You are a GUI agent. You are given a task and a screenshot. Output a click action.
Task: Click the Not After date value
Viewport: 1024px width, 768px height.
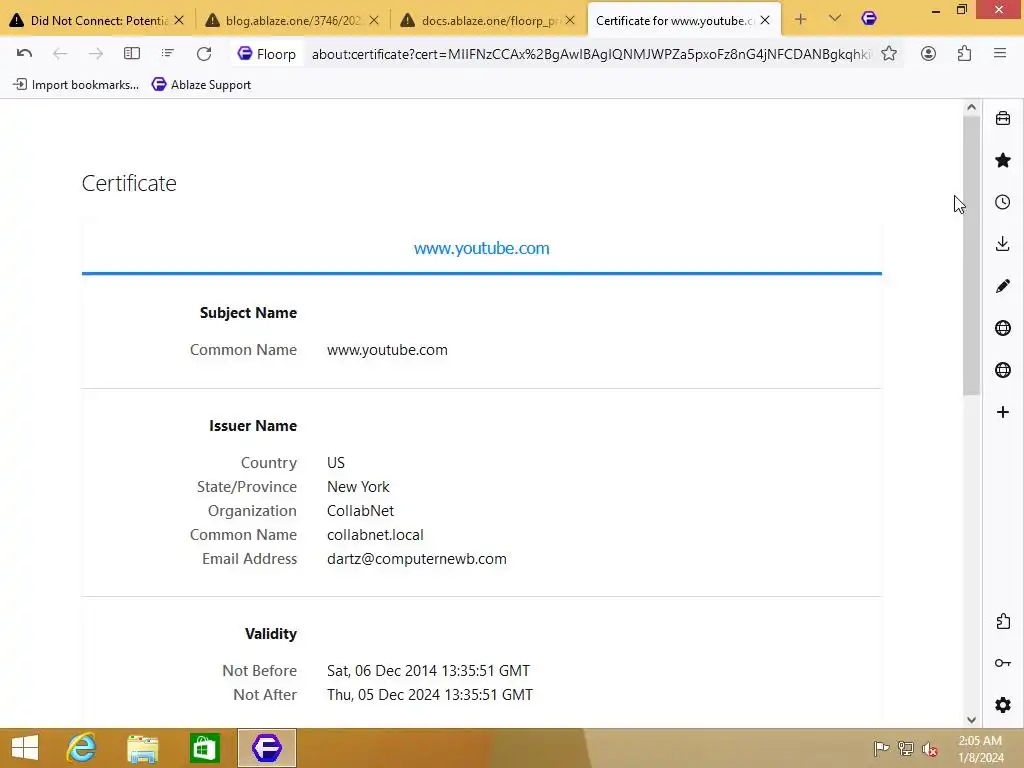[430, 695]
